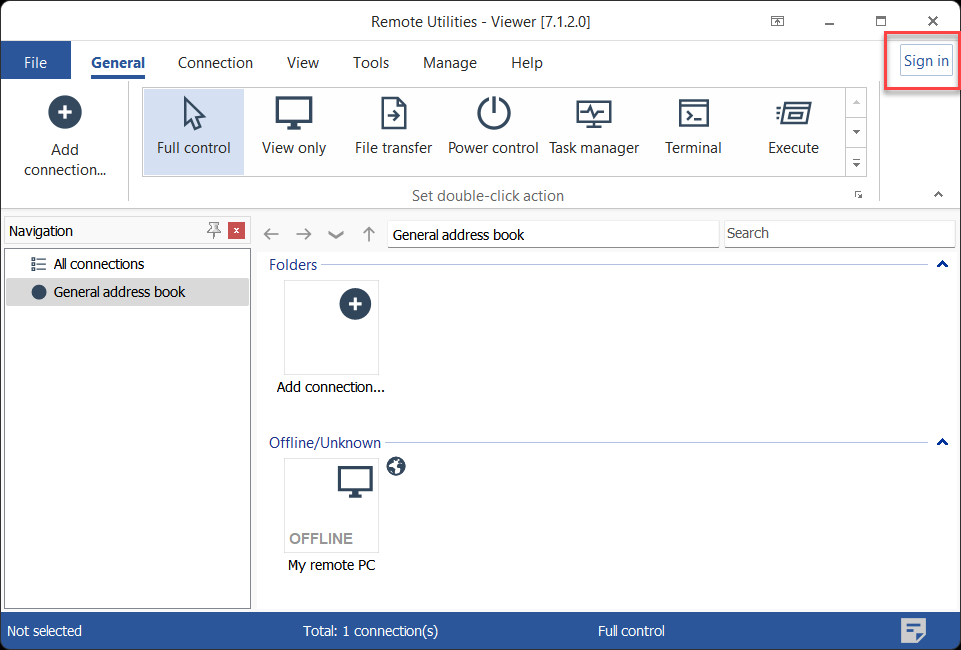Collapse the Offline/Unknown section
The image size is (961, 650).
pyautogui.click(x=941, y=442)
